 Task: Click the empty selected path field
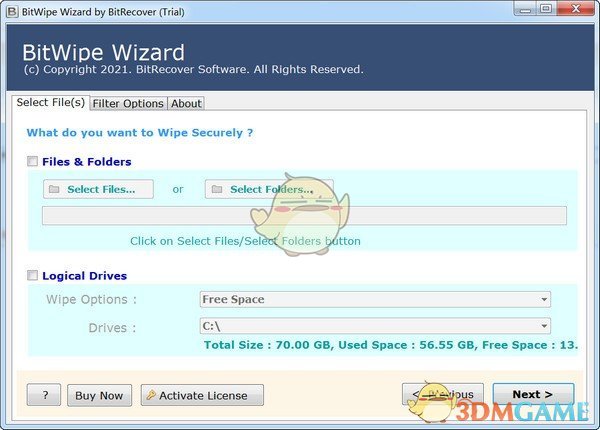[303, 216]
